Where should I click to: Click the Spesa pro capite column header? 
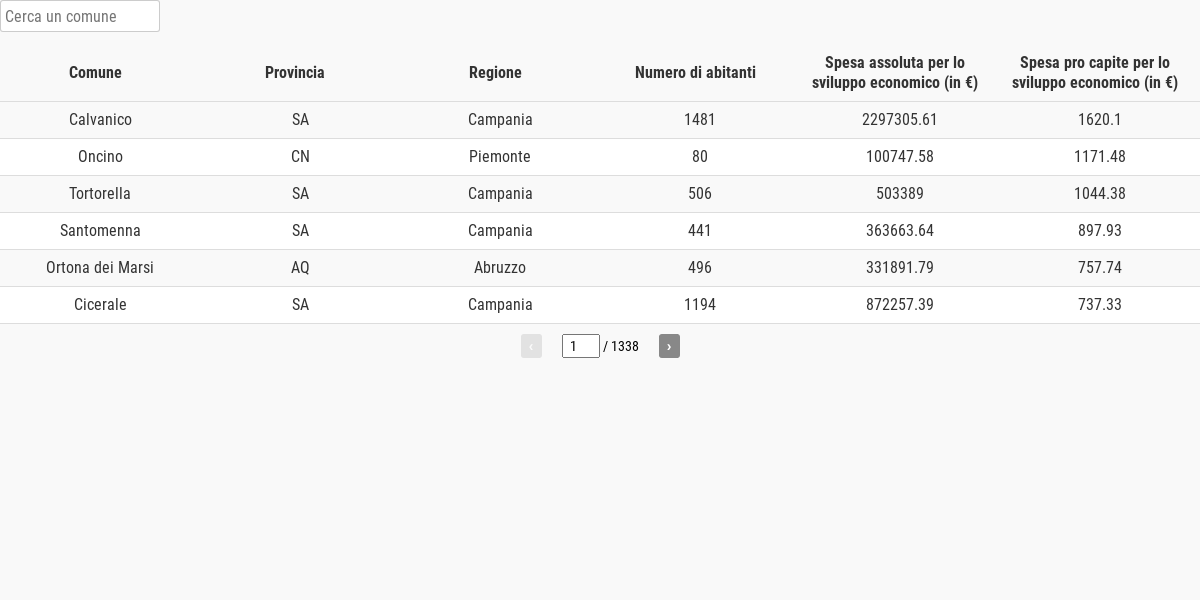click(x=1095, y=72)
